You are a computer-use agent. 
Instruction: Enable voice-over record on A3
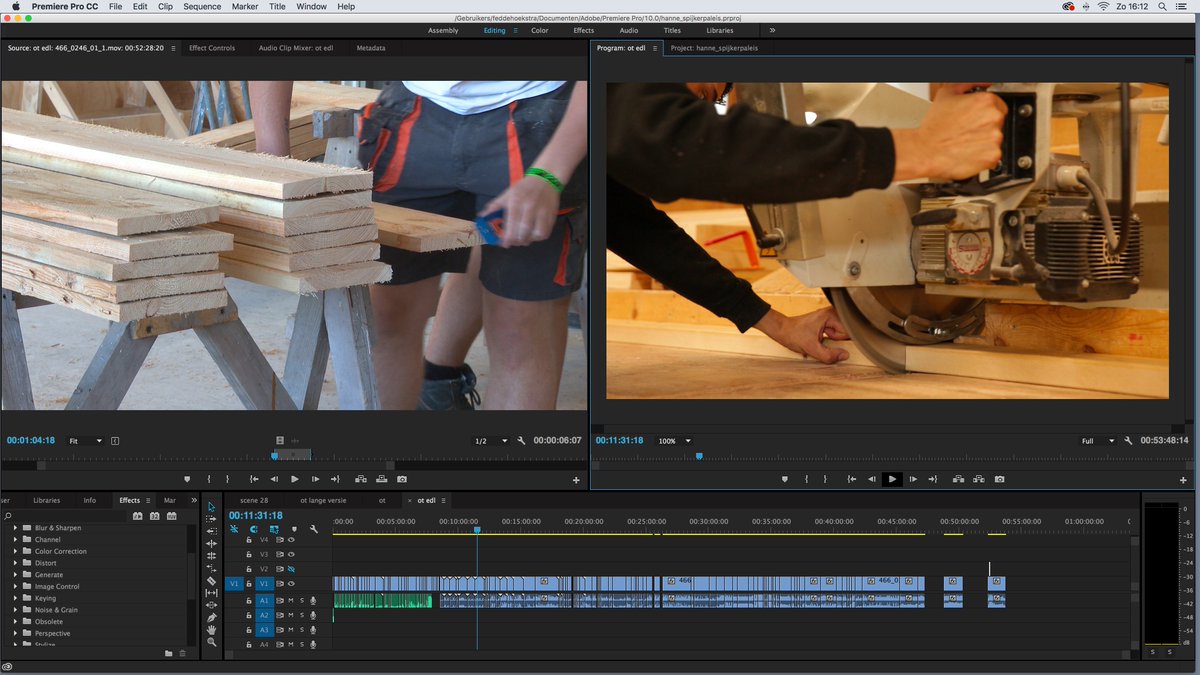coord(313,630)
